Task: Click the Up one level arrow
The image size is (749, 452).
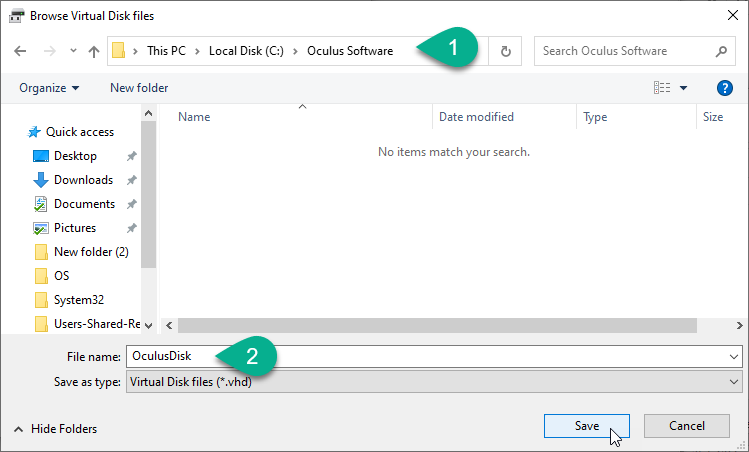Action: [94, 51]
